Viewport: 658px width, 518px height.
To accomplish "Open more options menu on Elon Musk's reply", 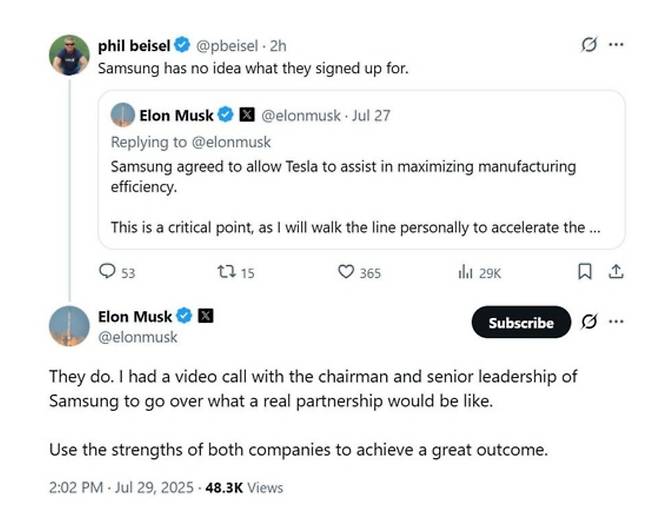I will [x=616, y=322].
